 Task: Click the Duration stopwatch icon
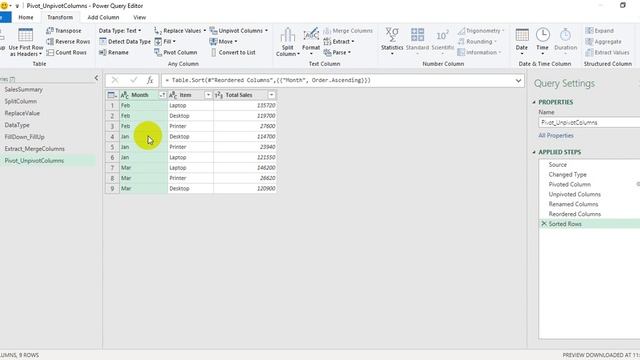pos(565,35)
